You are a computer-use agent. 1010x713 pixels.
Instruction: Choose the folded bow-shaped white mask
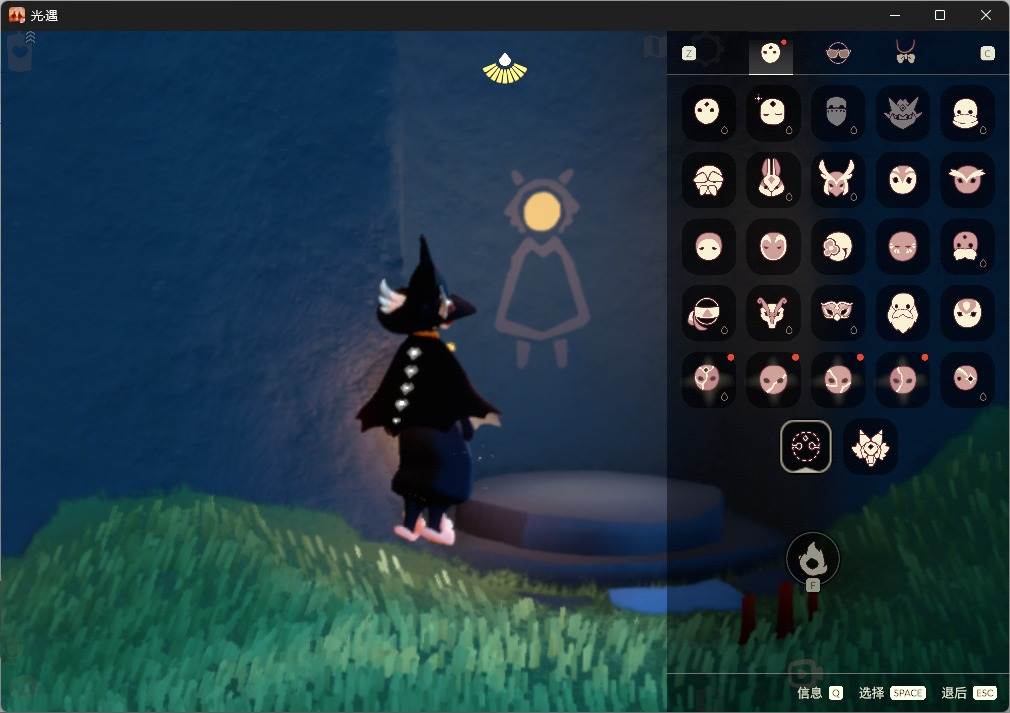pyautogui.click(x=708, y=180)
